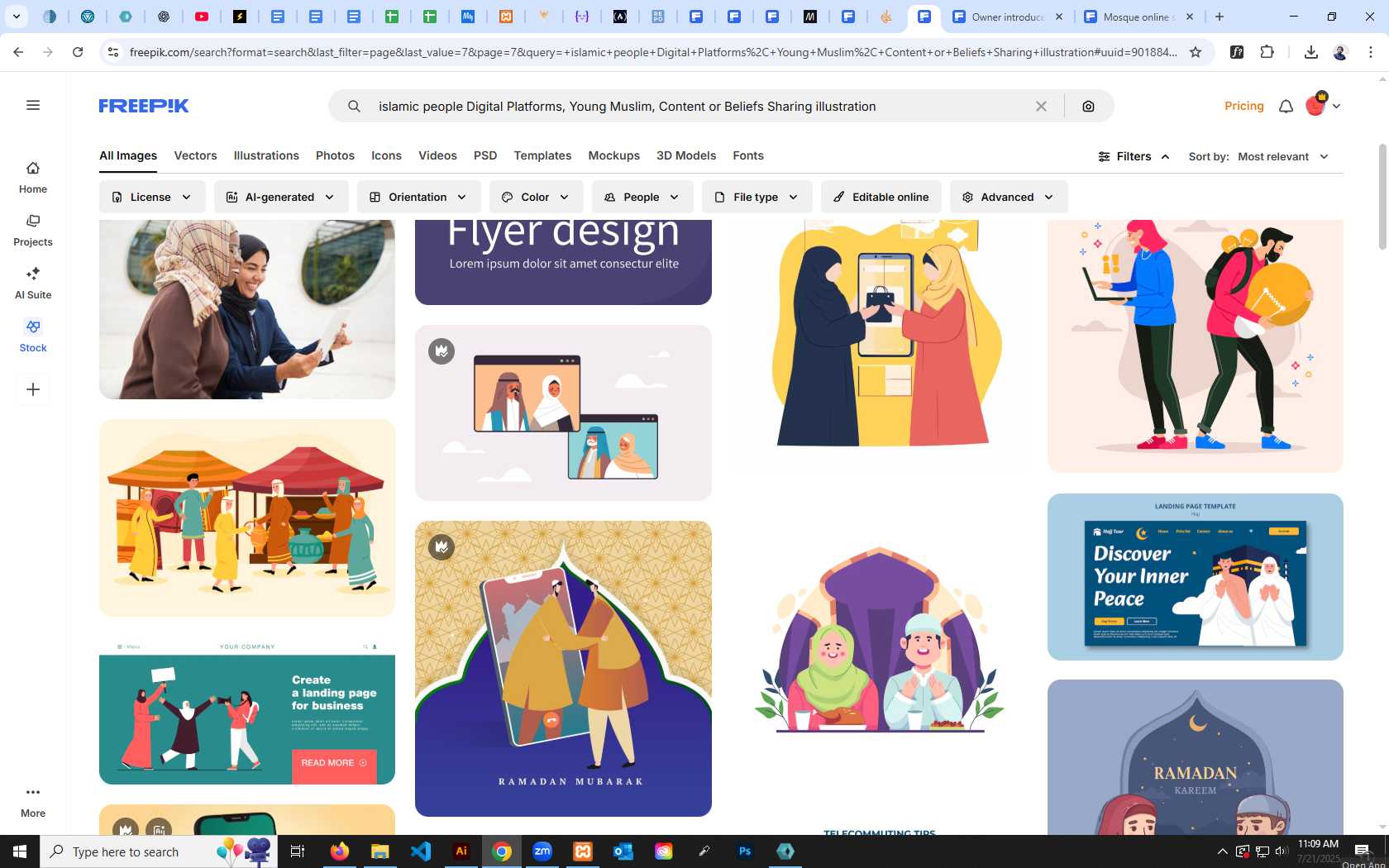The height and width of the screenshot is (868, 1389).
Task: Switch to the Photos tab
Action: [335, 155]
